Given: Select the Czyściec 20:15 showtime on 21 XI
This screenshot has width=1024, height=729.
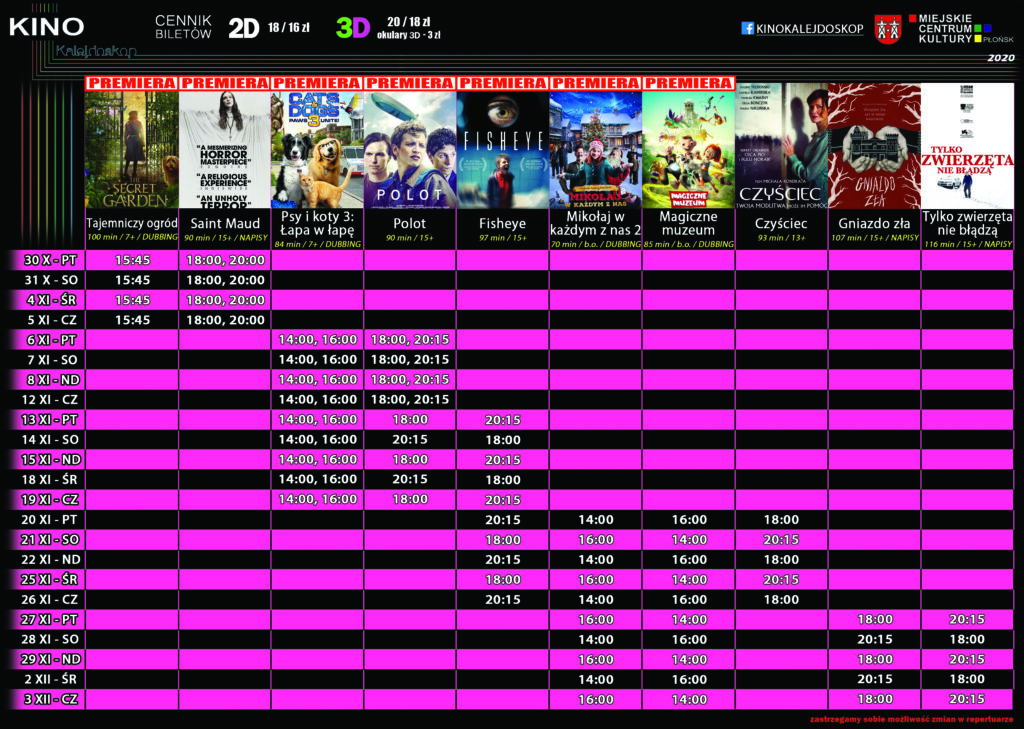Looking at the screenshot, I should tap(781, 540).
